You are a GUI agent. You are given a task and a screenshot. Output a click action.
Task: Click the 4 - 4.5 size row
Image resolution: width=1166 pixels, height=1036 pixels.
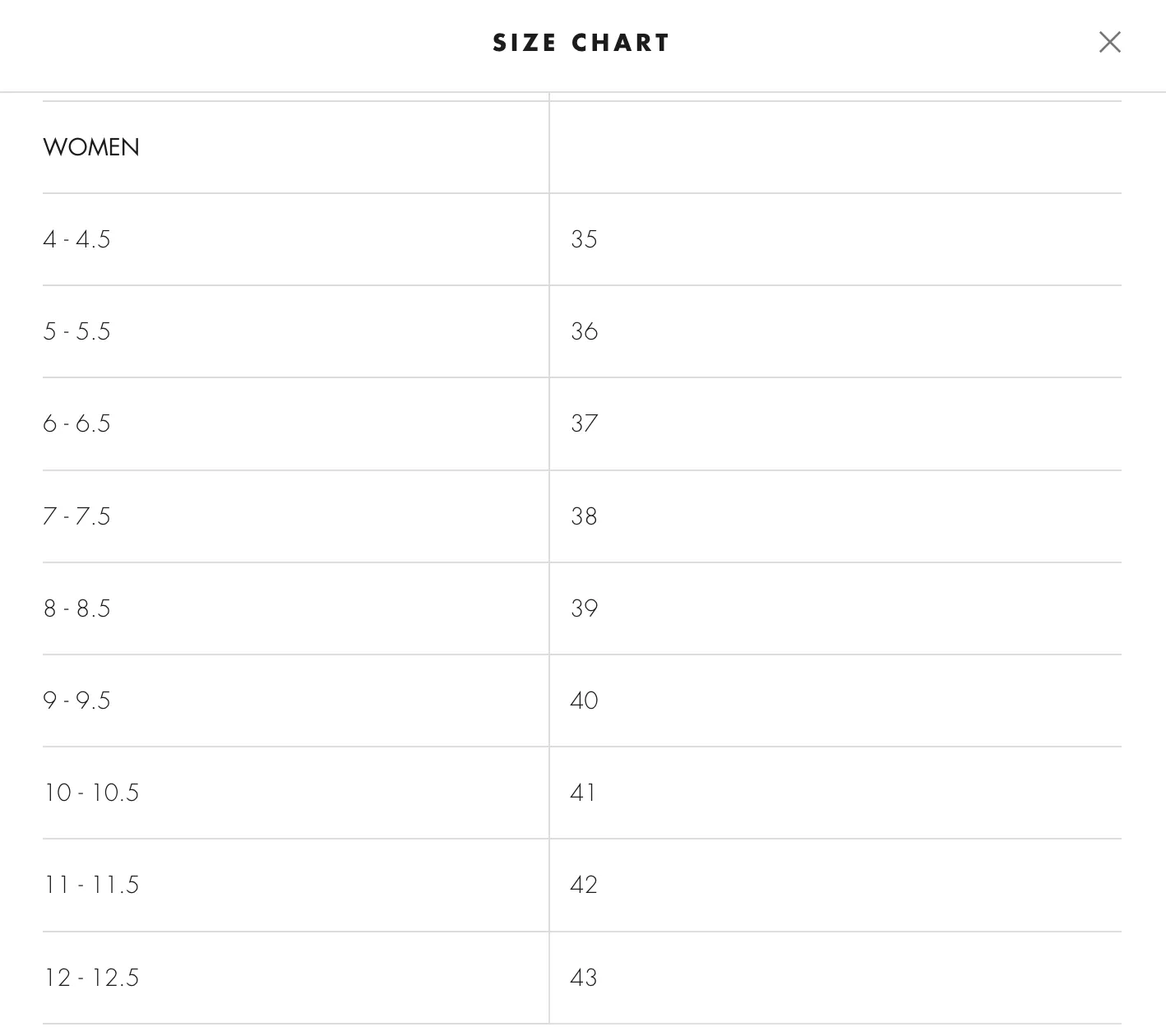point(582,239)
